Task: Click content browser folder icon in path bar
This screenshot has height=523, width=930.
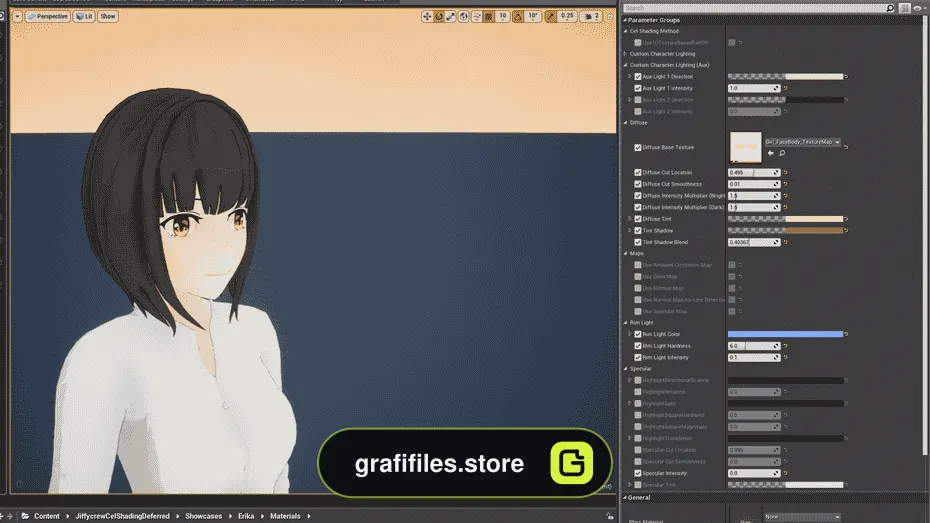Action: (26, 516)
